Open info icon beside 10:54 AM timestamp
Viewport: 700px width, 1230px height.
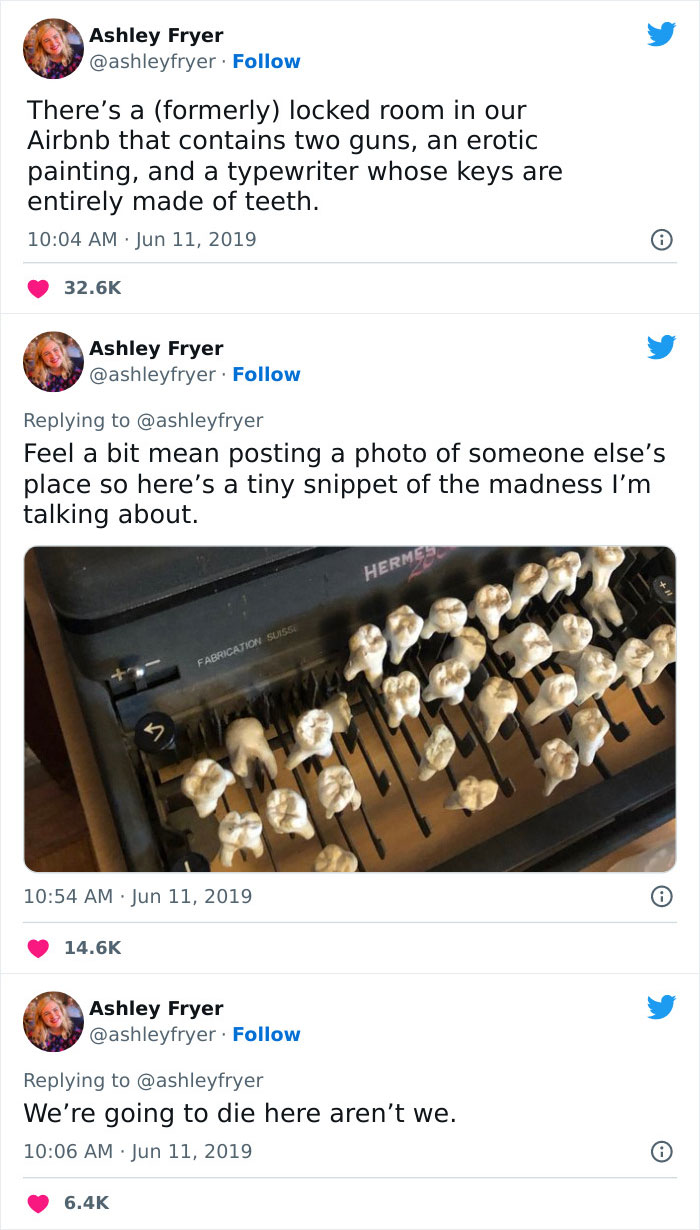[661, 897]
